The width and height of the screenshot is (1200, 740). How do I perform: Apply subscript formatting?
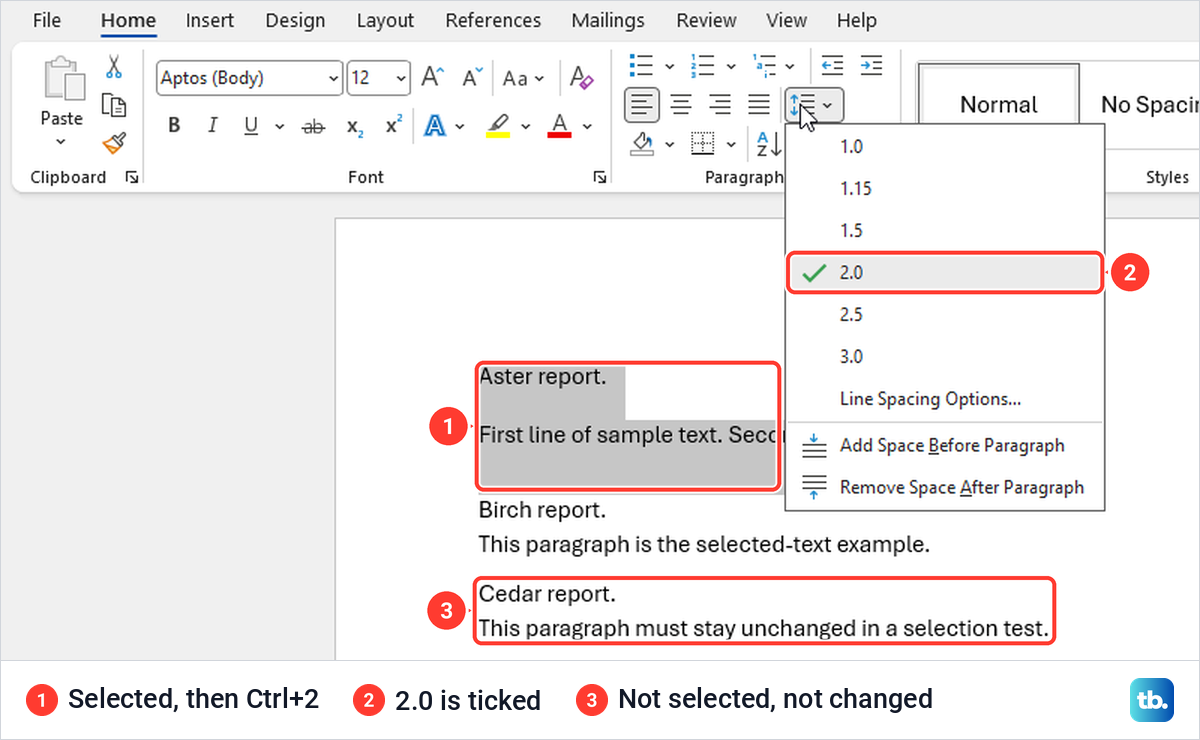(355, 126)
